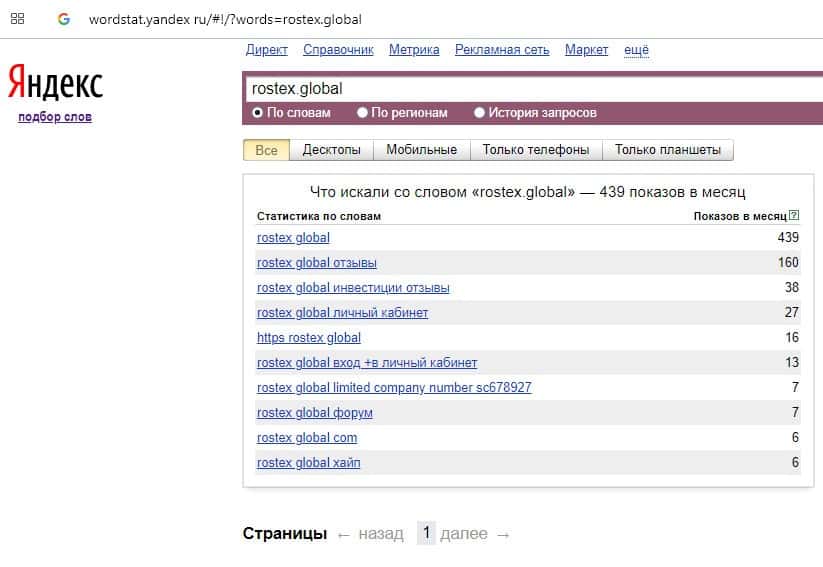Screen dimensions: 823x567
Task: Open rostex global limited company number link
Action: [394, 387]
